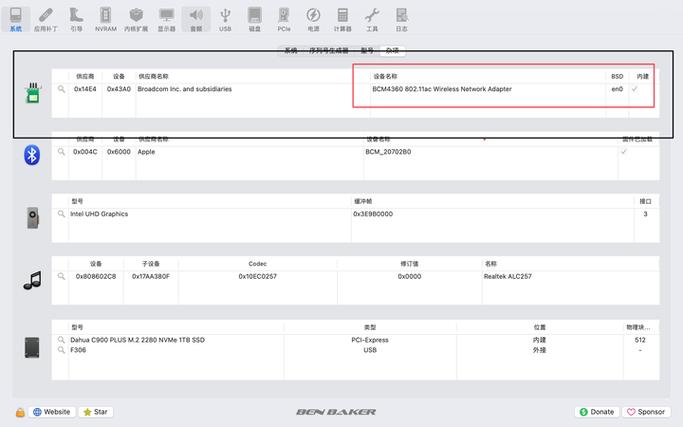Open the 显示器 Displays toolbar section
This screenshot has height=427, width=683.
coord(166,20)
